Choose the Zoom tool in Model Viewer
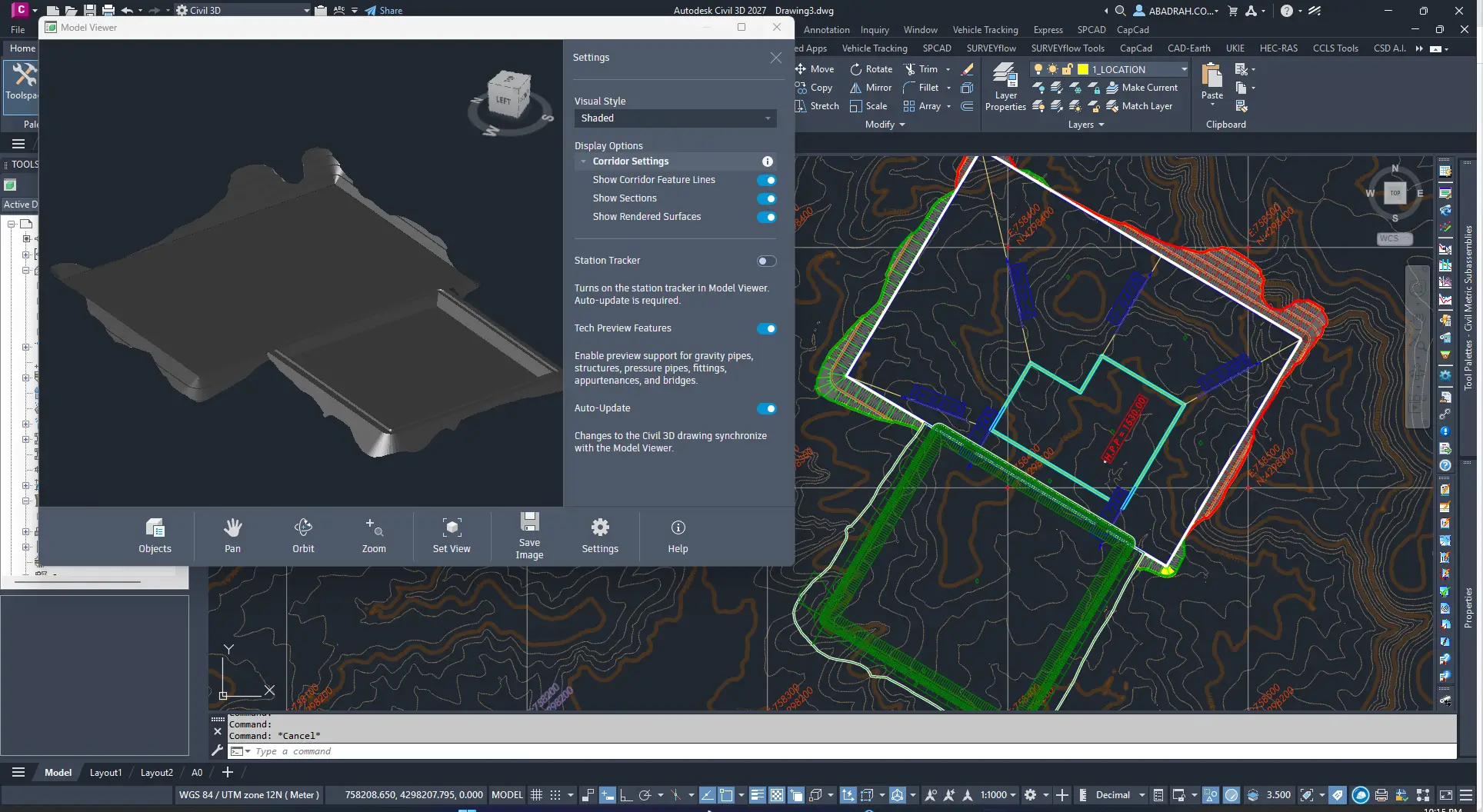1483x812 pixels. click(374, 535)
